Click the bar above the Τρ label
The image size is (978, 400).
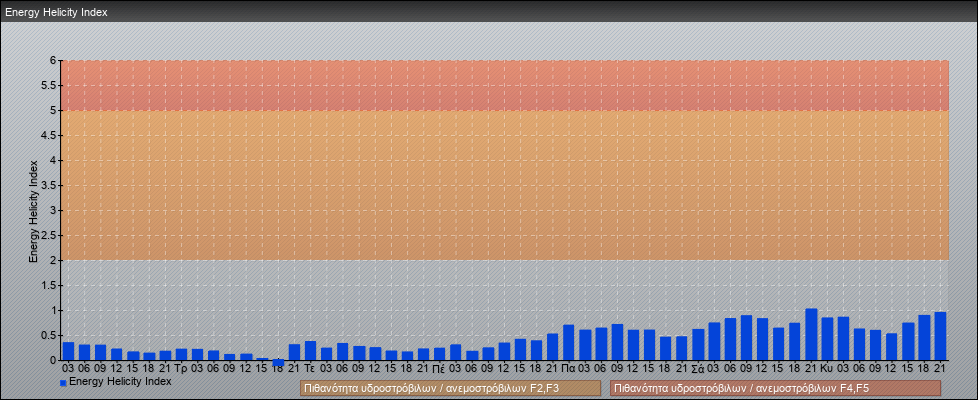[x=181, y=354]
